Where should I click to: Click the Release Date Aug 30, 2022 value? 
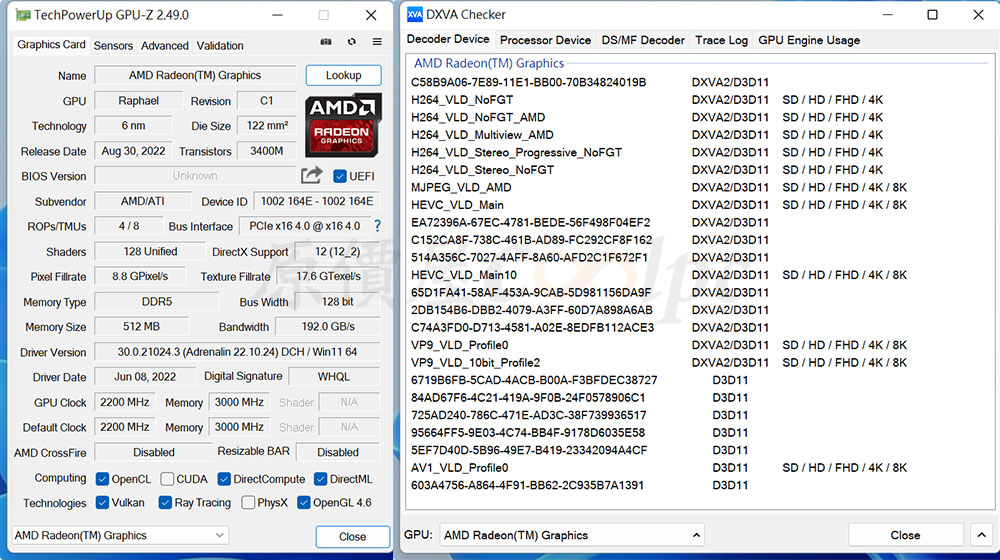click(133, 151)
